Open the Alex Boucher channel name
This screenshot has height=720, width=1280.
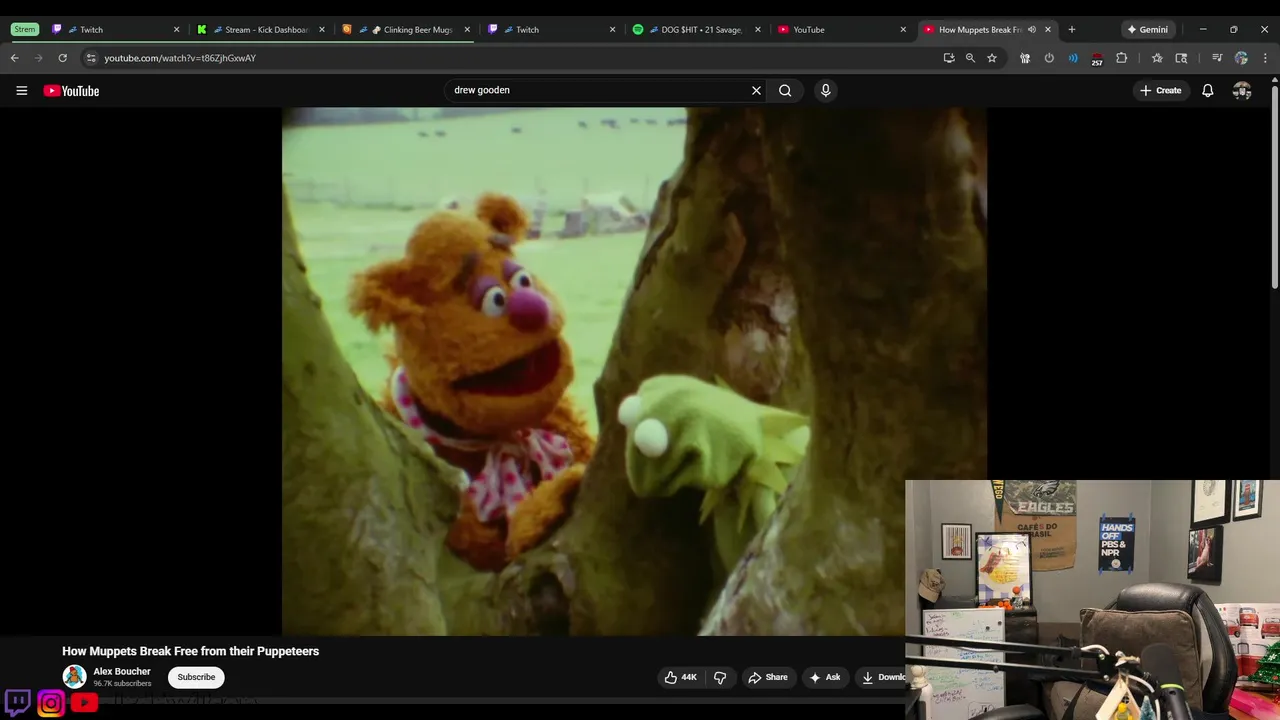[x=122, y=672]
